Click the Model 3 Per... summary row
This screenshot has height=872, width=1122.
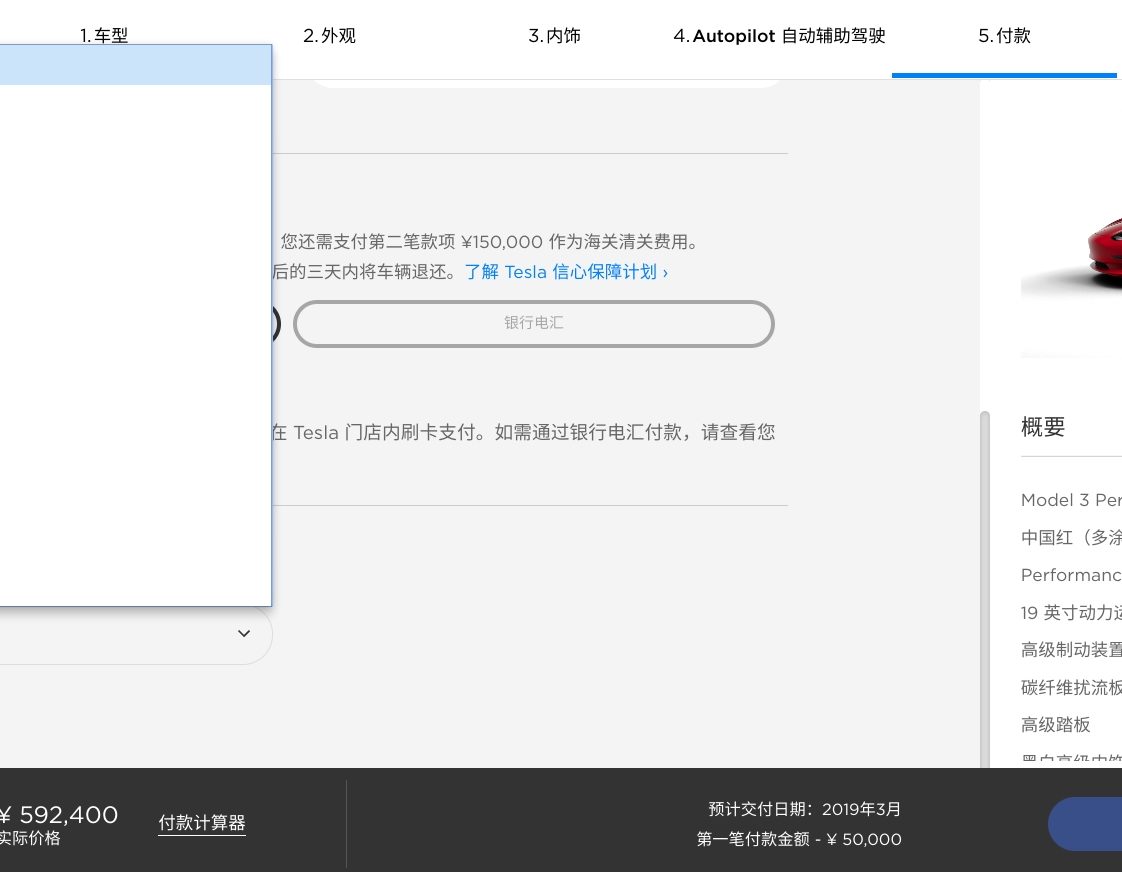pyautogui.click(x=1071, y=500)
